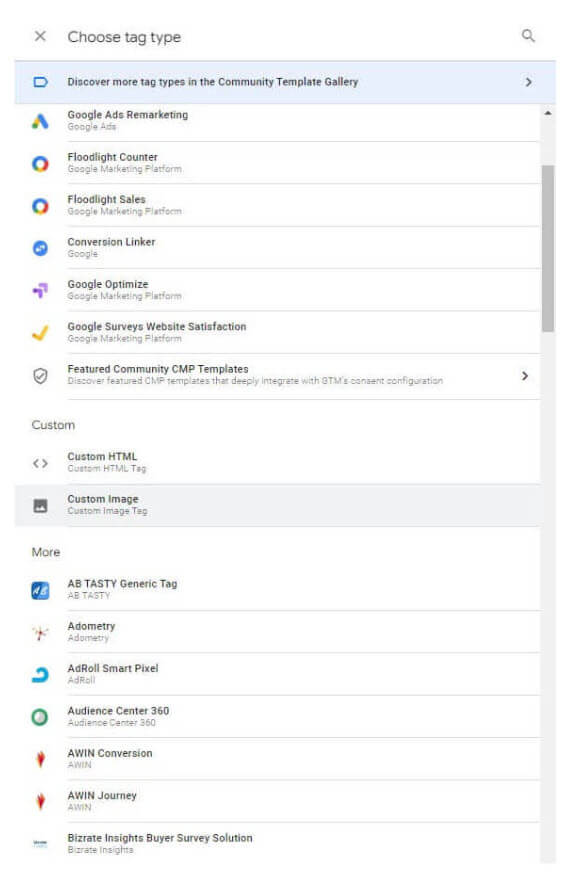Click the scrollbar up arrow

click(x=548, y=113)
